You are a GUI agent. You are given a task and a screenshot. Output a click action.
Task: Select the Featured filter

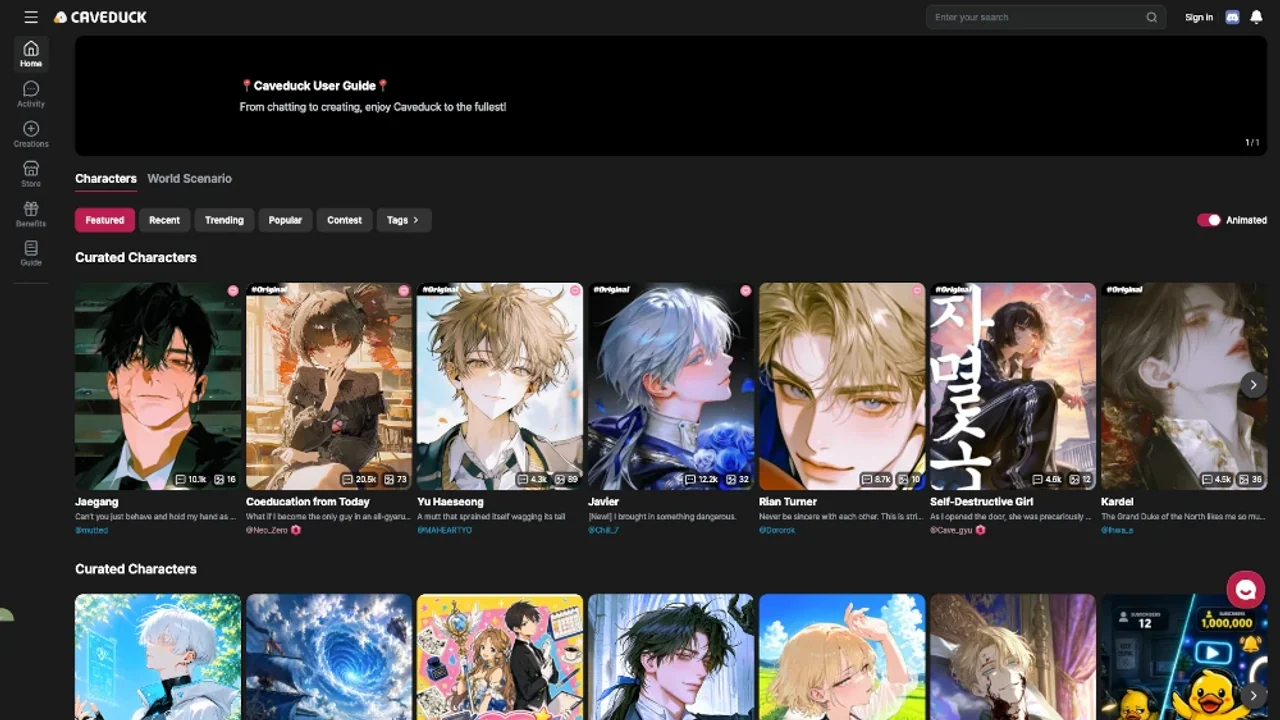(x=105, y=220)
